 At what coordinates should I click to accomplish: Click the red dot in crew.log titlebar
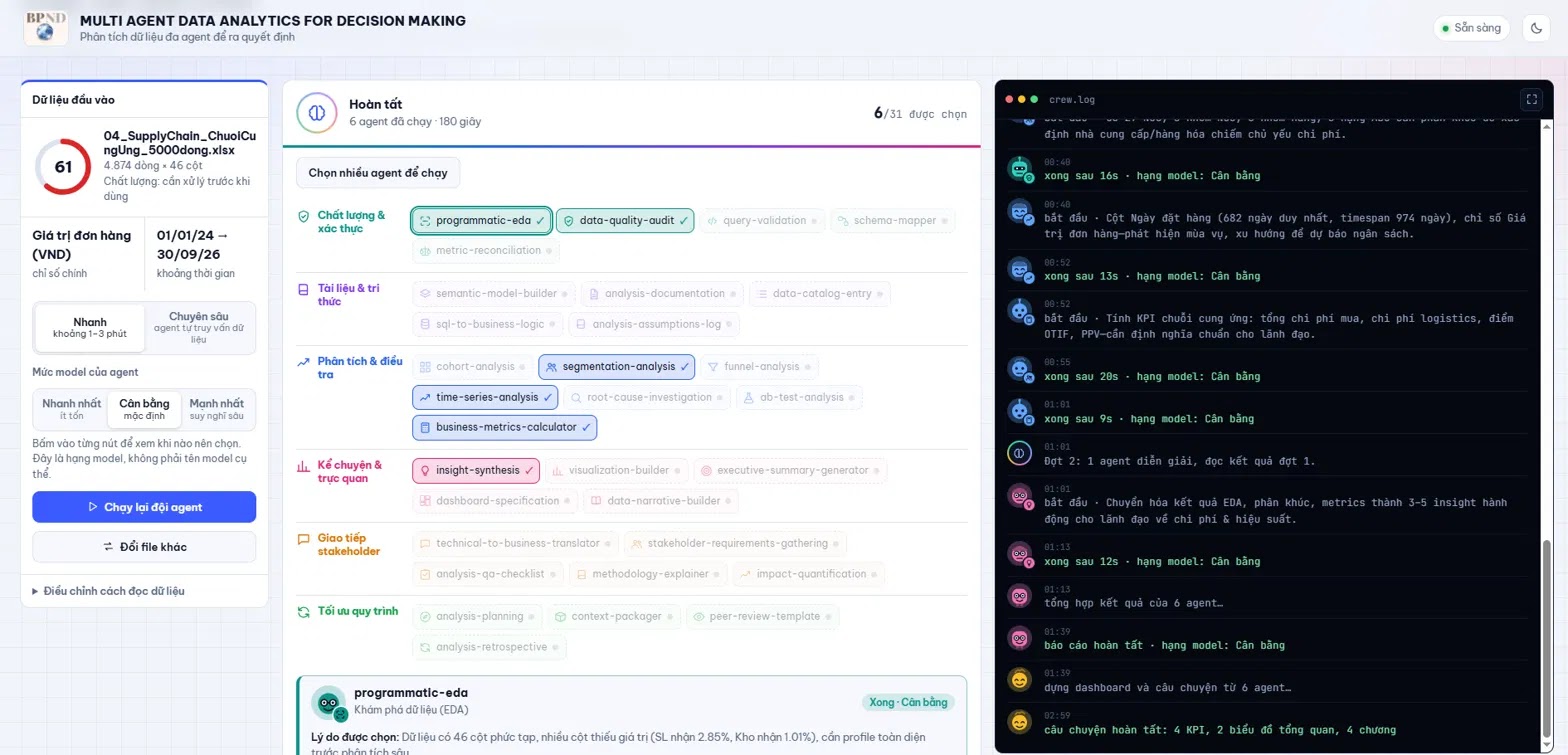(x=1008, y=99)
